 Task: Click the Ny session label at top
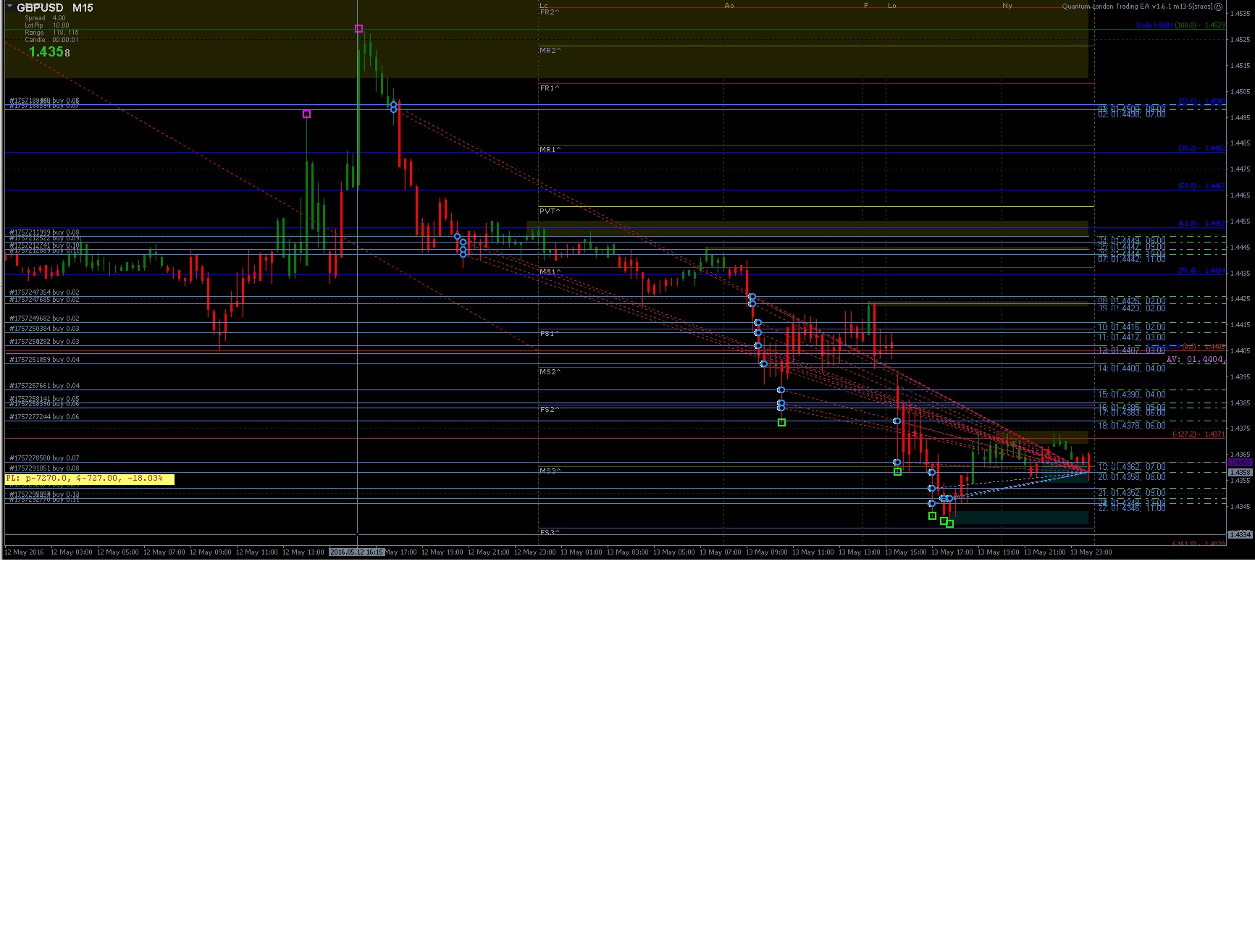coord(1007,6)
